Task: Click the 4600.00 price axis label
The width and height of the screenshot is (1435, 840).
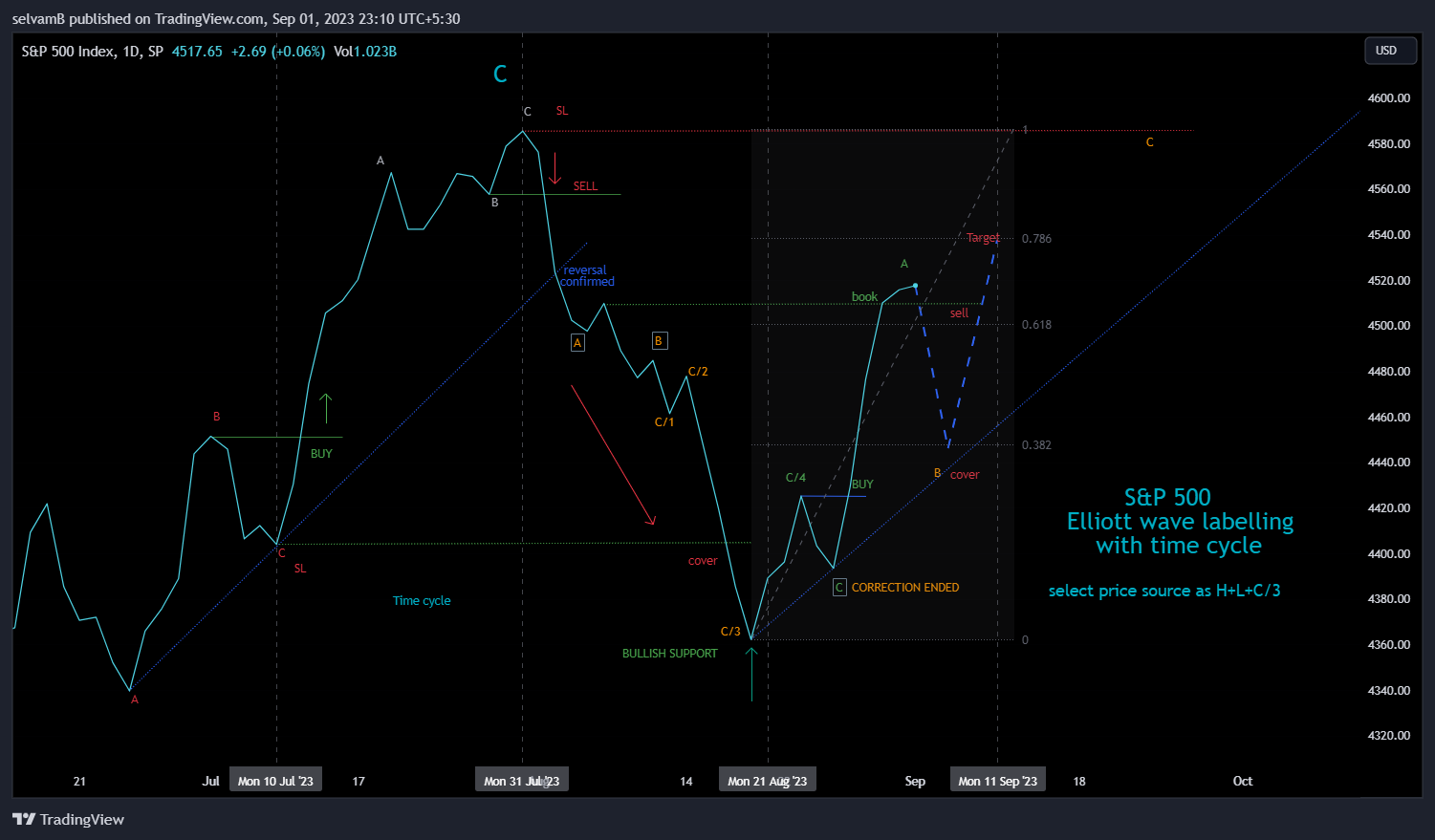Action: tap(1389, 98)
